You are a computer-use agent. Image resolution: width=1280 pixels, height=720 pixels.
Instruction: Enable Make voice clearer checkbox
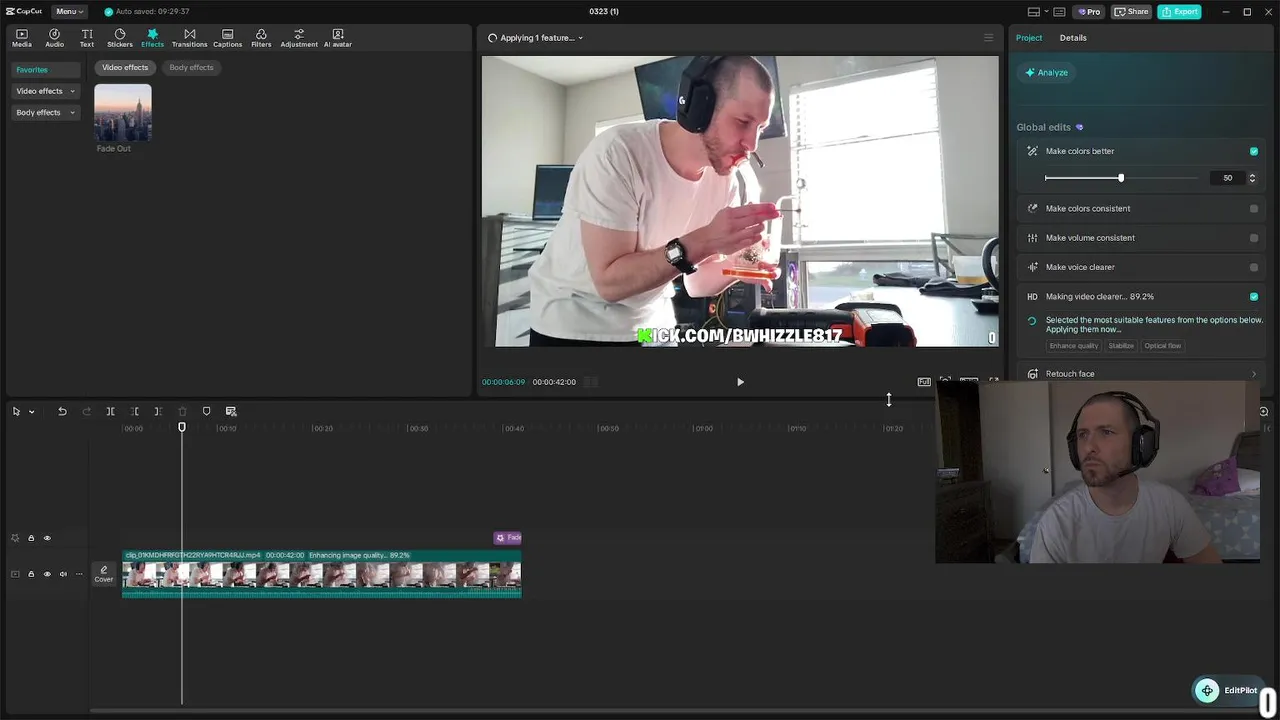click(x=1254, y=267)
